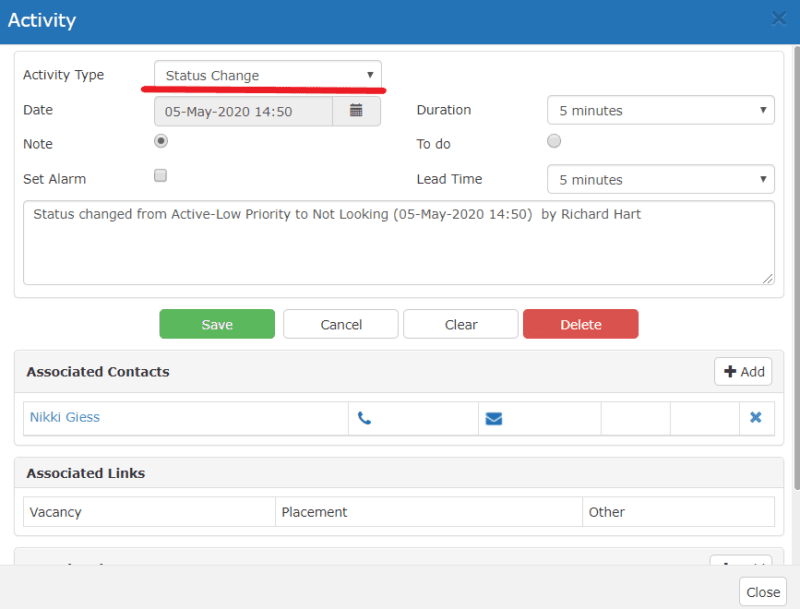Screen dimensions: 800x609
Task: Email Nikki Giess via envelope icon
Action: coord(493,419)
